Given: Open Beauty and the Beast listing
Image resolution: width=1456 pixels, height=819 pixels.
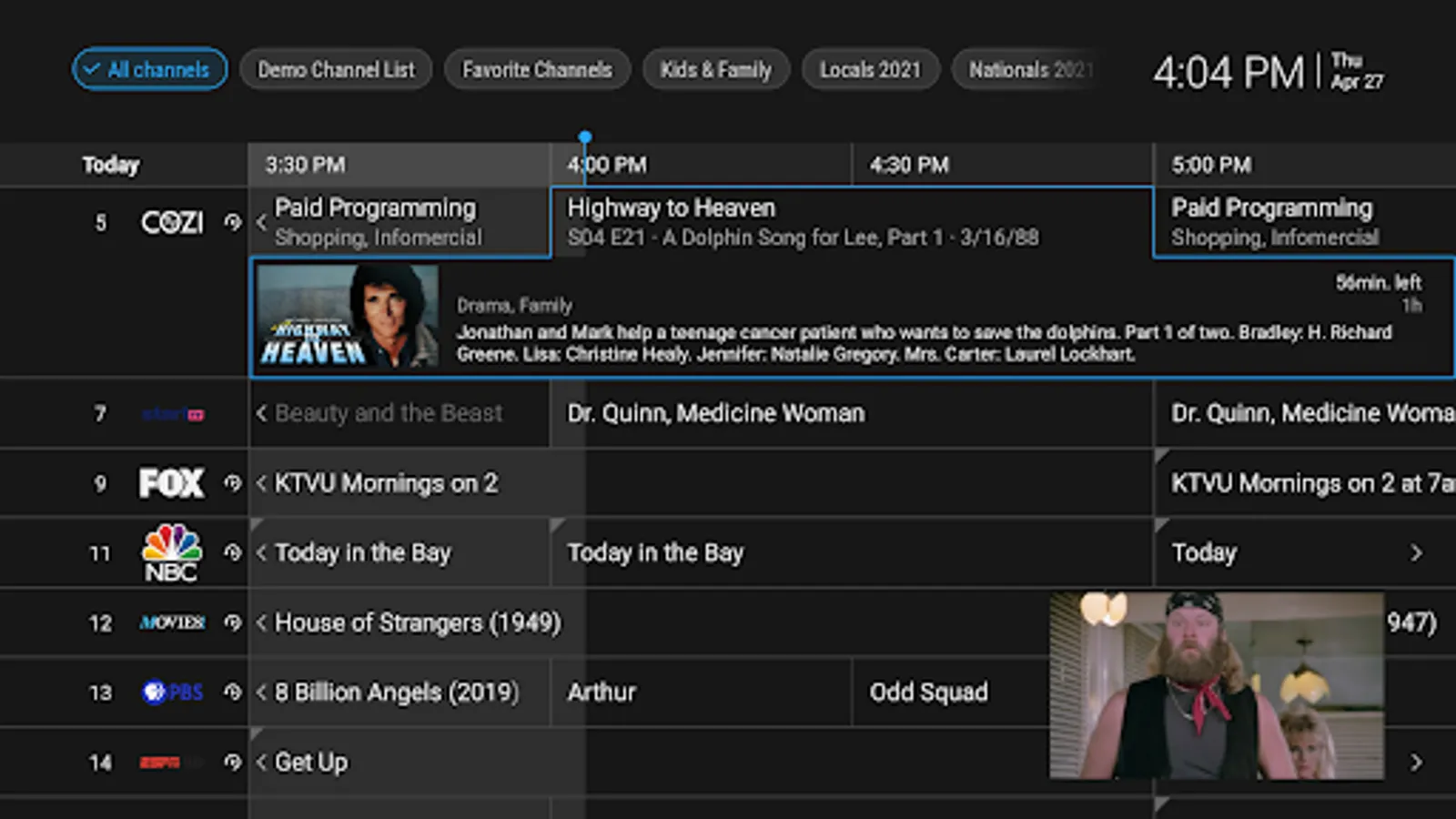Looking at the screenshot, I should (x=399, y=413).
